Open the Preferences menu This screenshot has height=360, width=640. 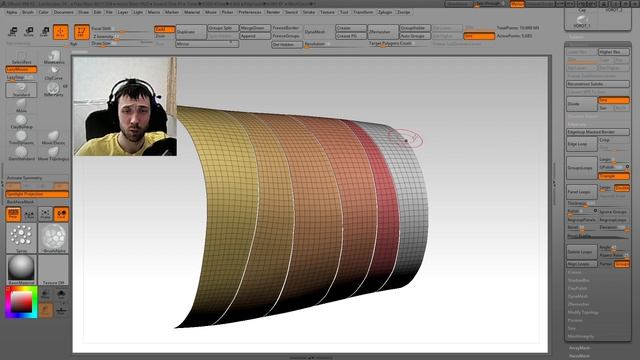250,12
